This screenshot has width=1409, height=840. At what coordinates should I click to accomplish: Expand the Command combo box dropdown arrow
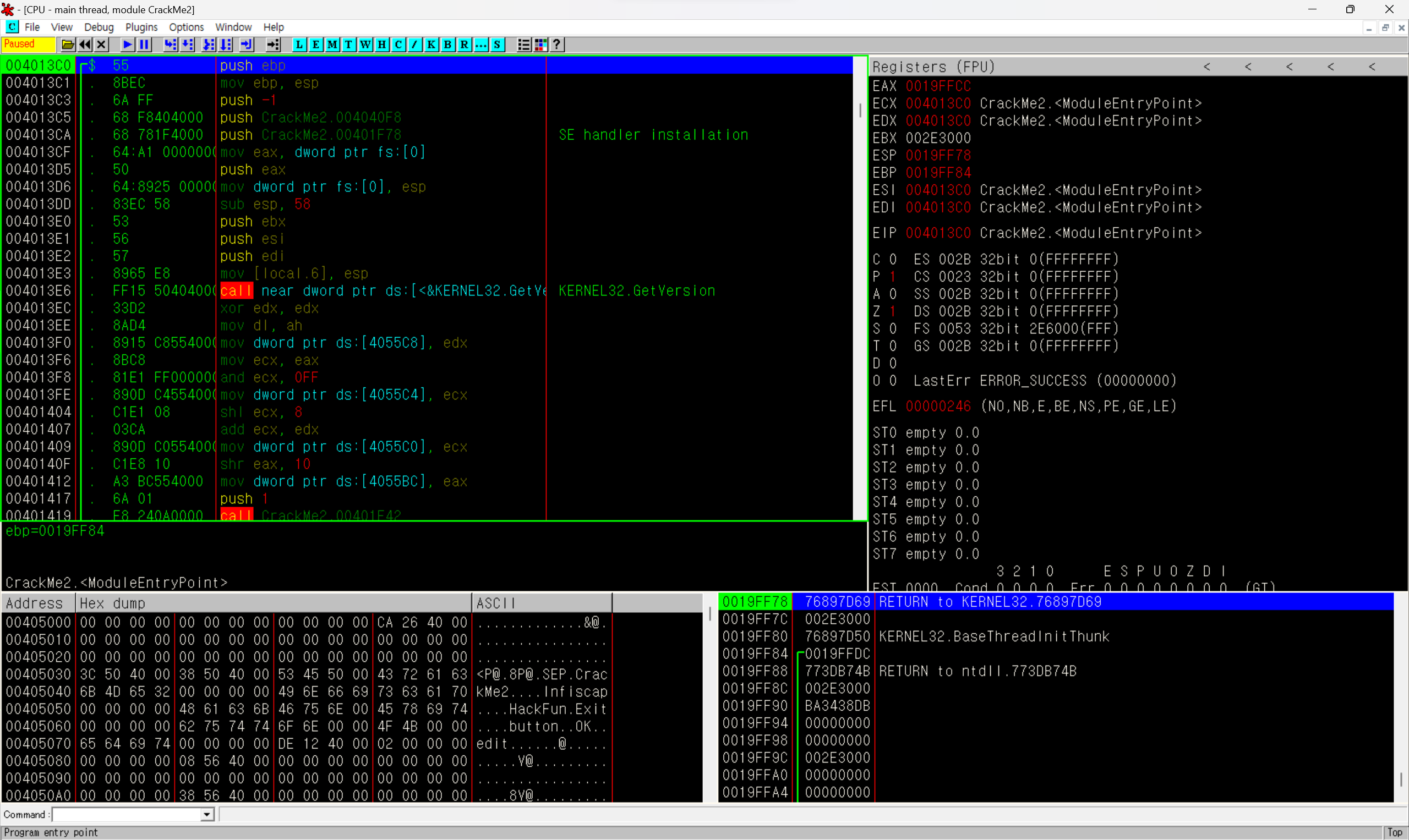pos(207,815)
